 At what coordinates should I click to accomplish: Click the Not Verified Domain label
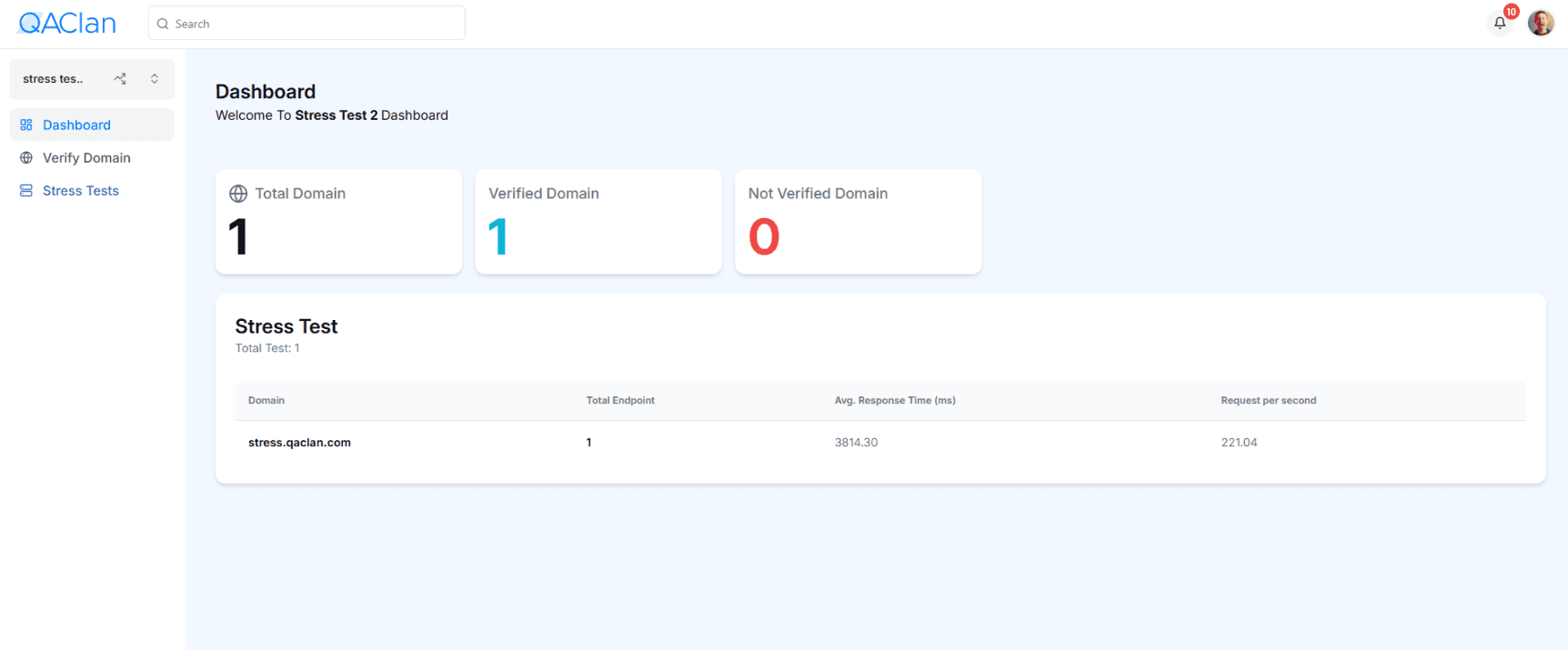pyautogui.click(x=818, y=194)
